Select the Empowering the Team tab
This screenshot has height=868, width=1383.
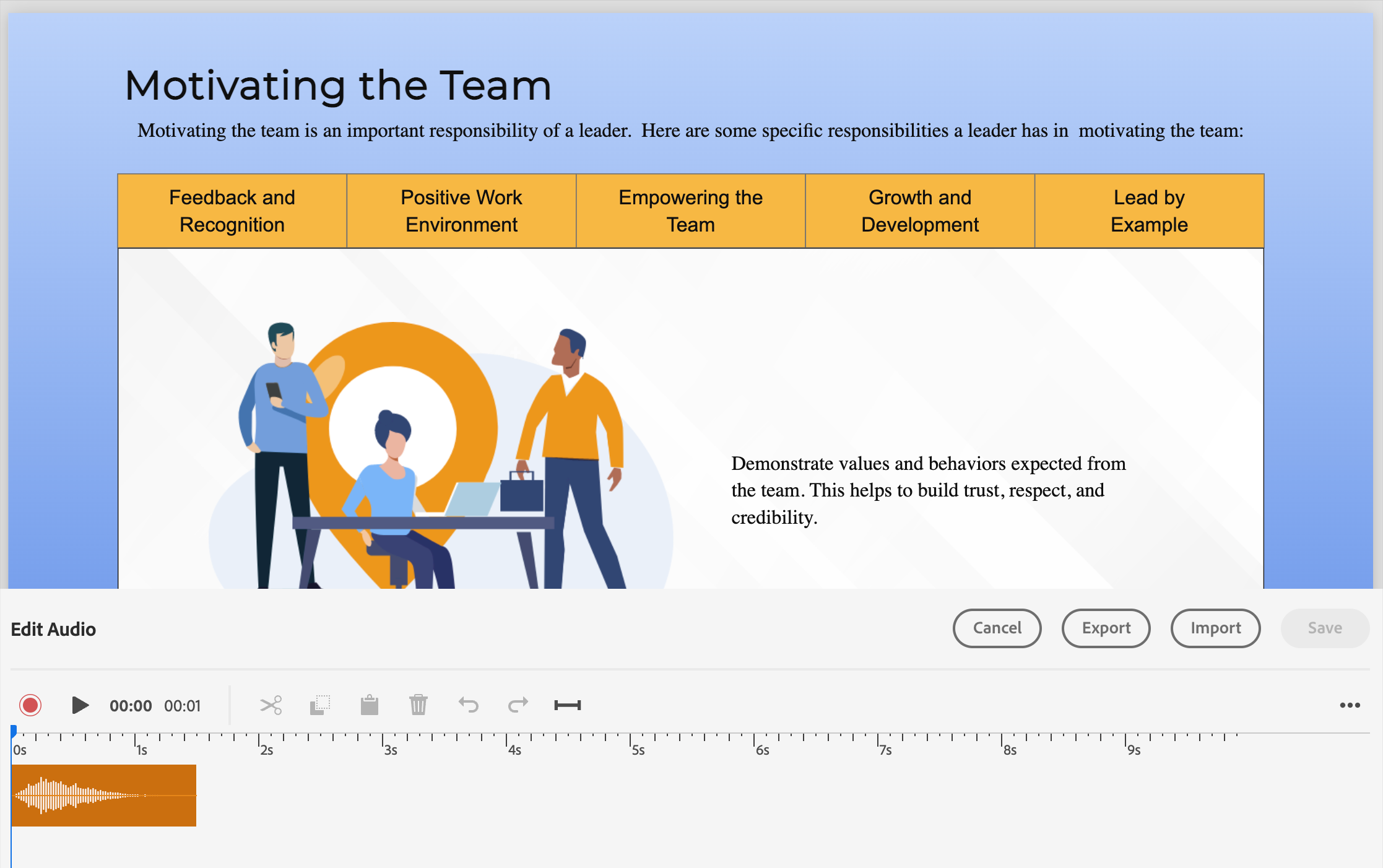tap(690, 211)
